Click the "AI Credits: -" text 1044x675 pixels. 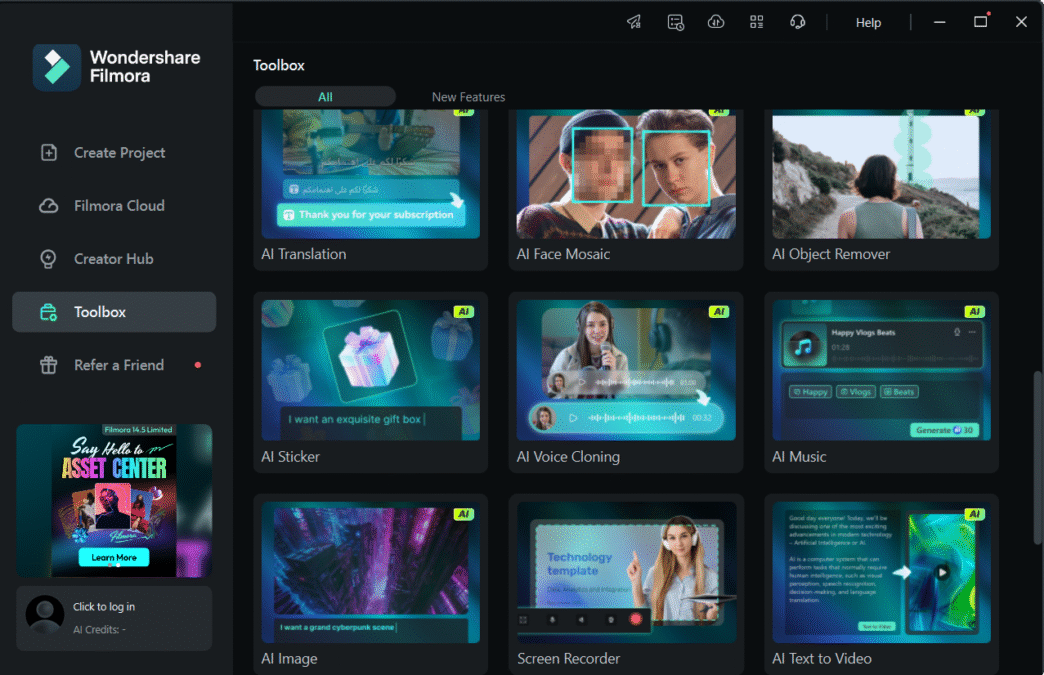click(99, 629)
